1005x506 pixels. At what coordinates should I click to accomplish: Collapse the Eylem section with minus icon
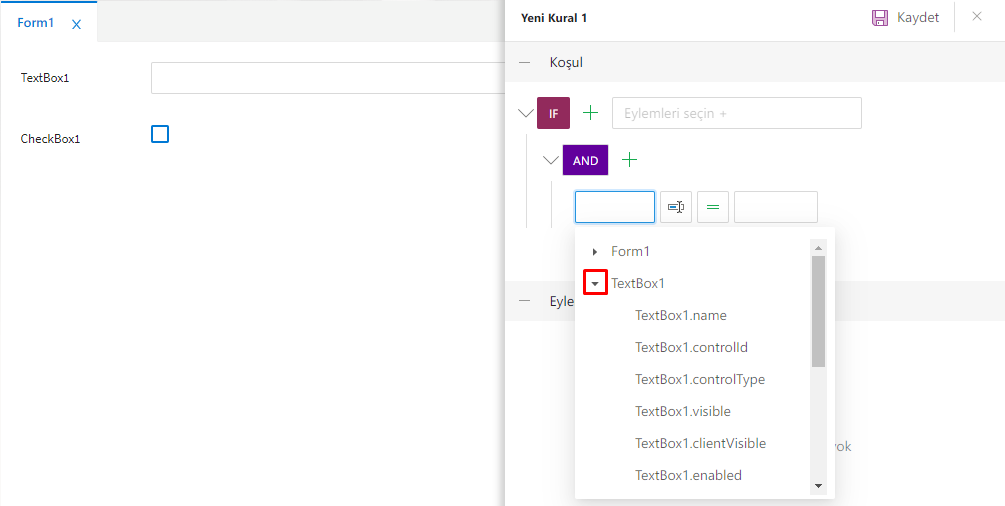coord(525,300)
